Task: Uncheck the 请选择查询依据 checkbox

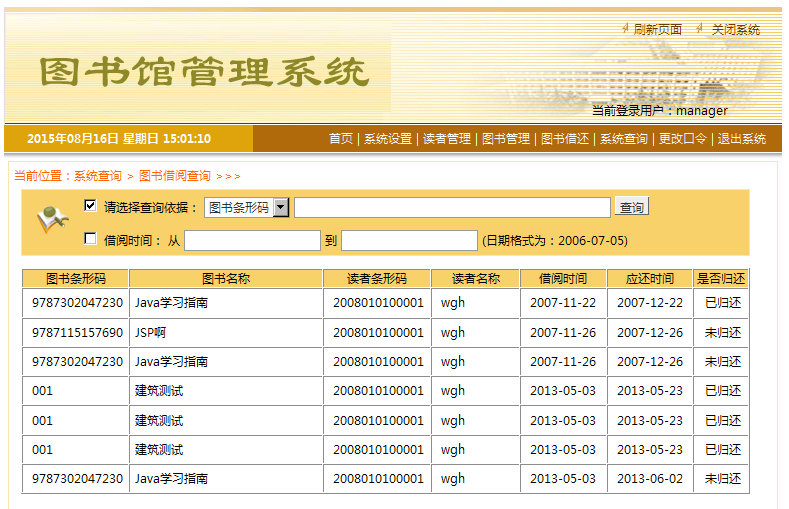Action: click(x=90, y=205)
